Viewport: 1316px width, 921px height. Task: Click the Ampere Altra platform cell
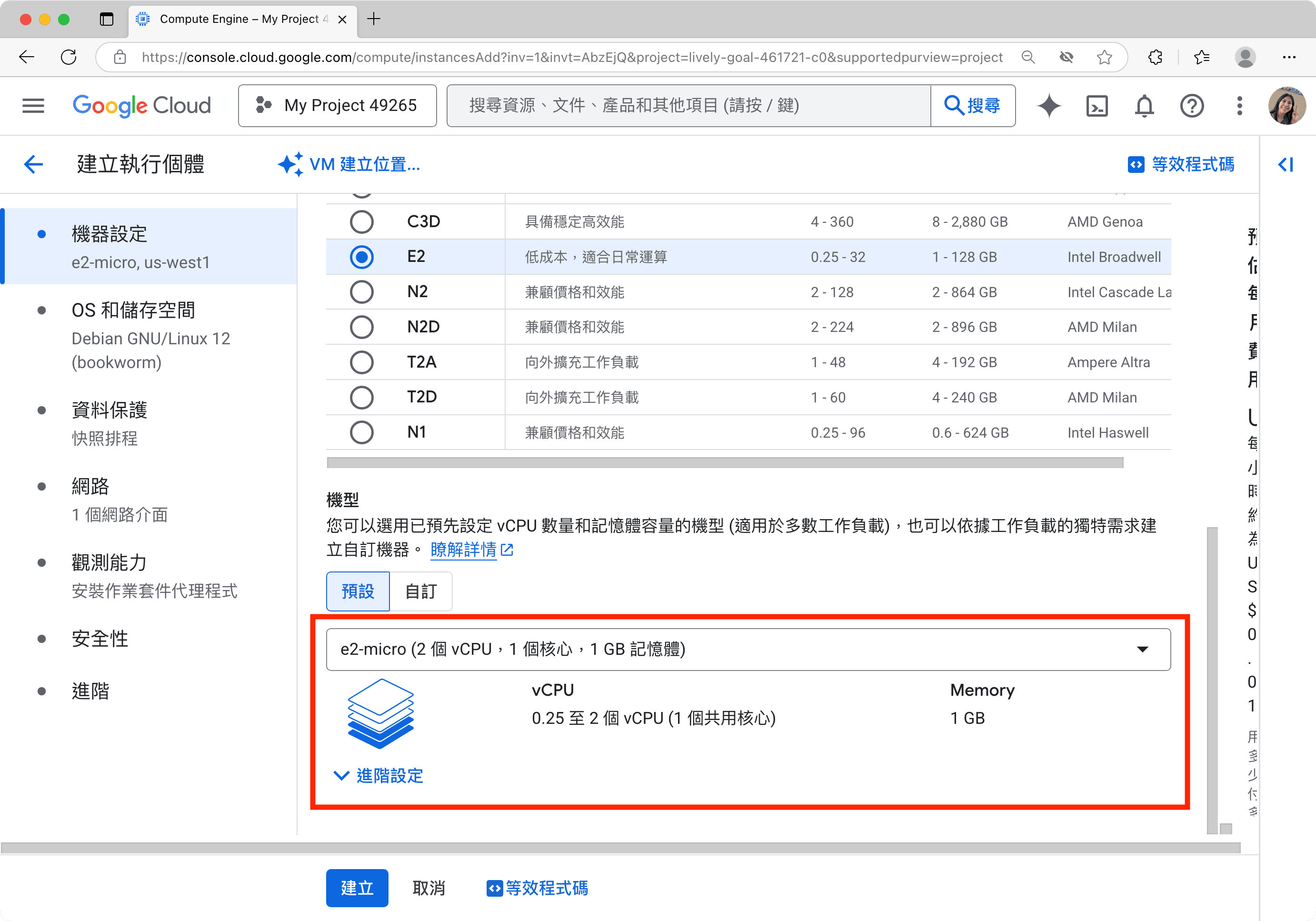(1108, 362)
